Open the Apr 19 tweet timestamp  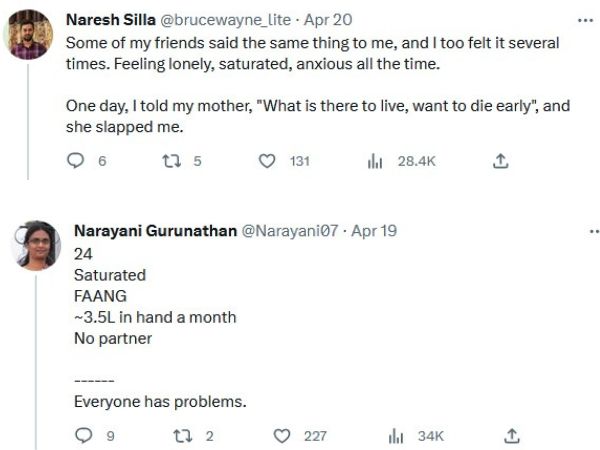coord(374,231)
